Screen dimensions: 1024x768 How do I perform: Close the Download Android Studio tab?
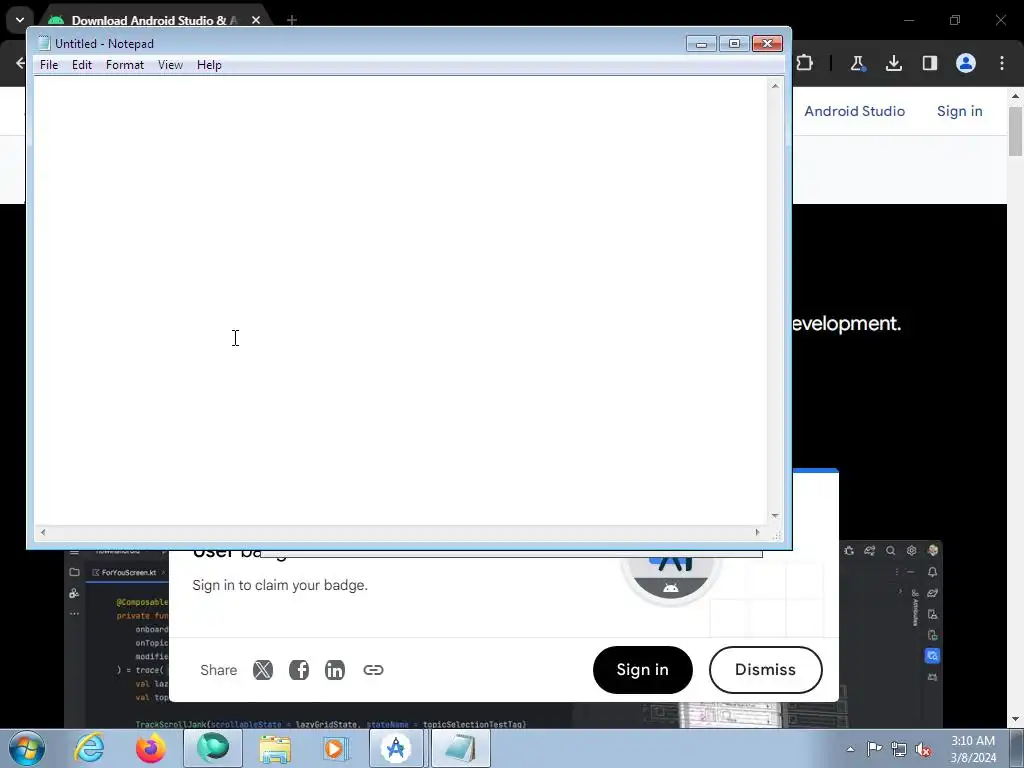(x=256, y=20)
